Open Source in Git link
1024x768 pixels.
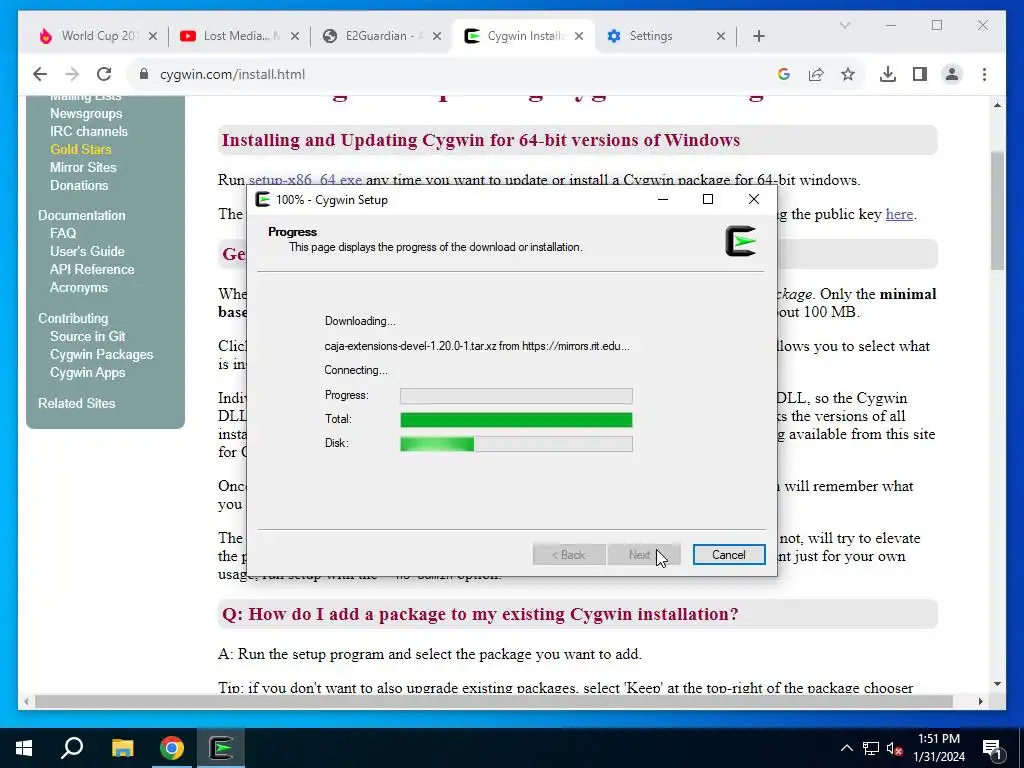[x=88, y=336]
